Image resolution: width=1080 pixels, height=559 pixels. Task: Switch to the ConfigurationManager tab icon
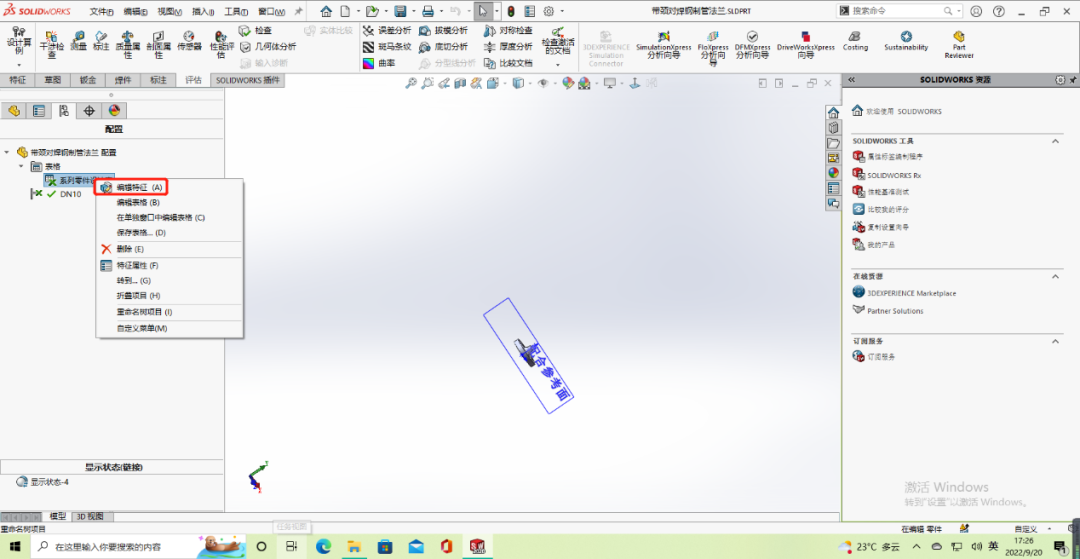click(x=64, y=111)
